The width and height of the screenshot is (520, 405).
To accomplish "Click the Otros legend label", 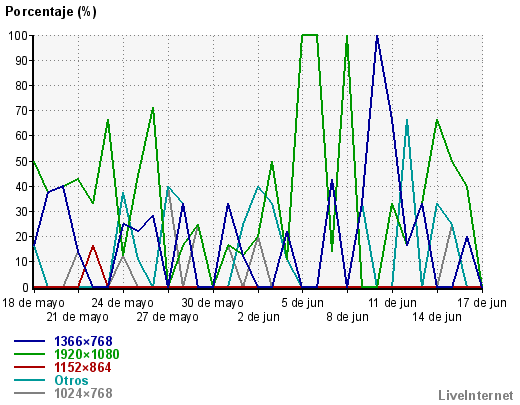I will point(71,380).
